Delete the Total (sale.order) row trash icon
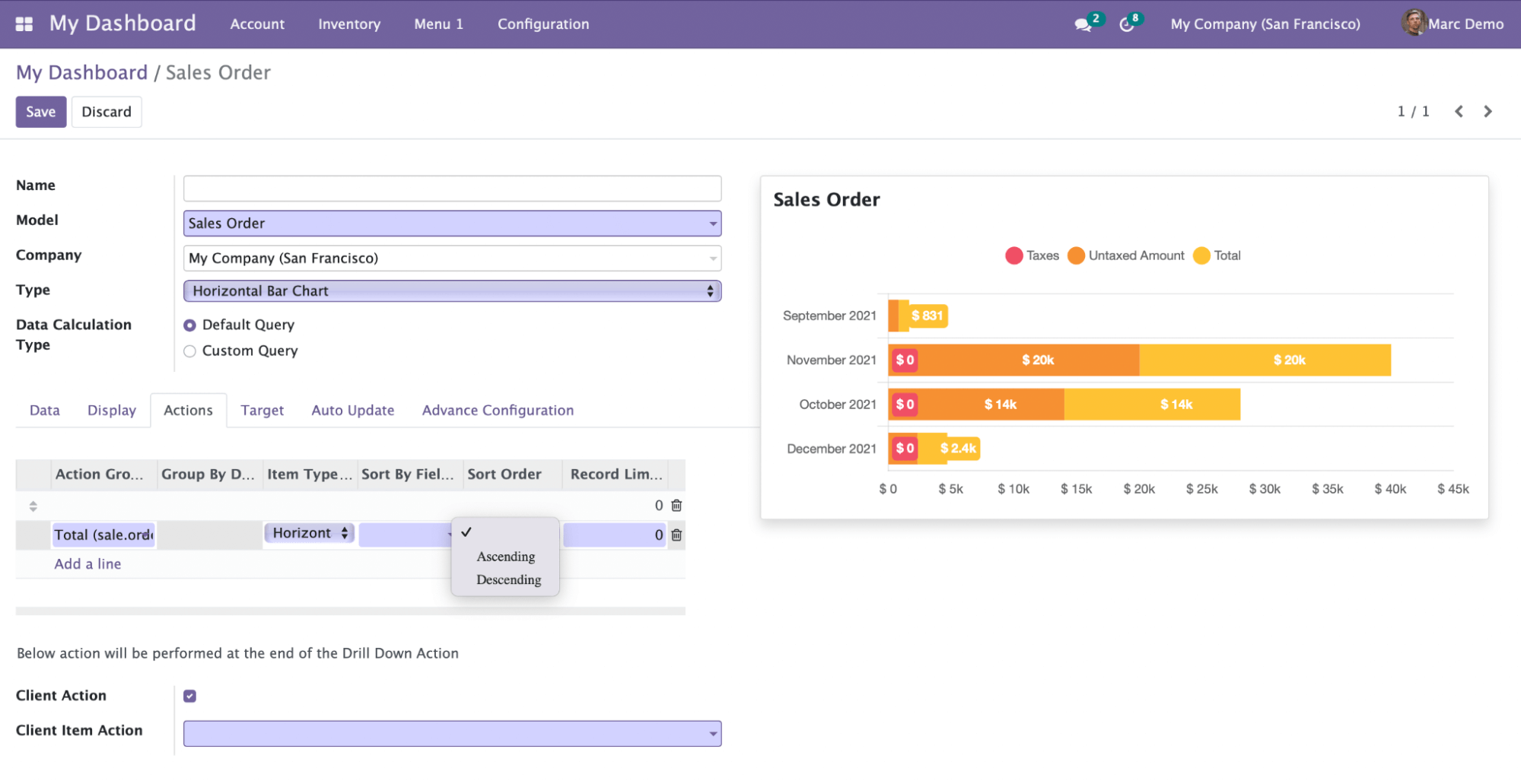The image size is (1521, 784). coord(676,535)
